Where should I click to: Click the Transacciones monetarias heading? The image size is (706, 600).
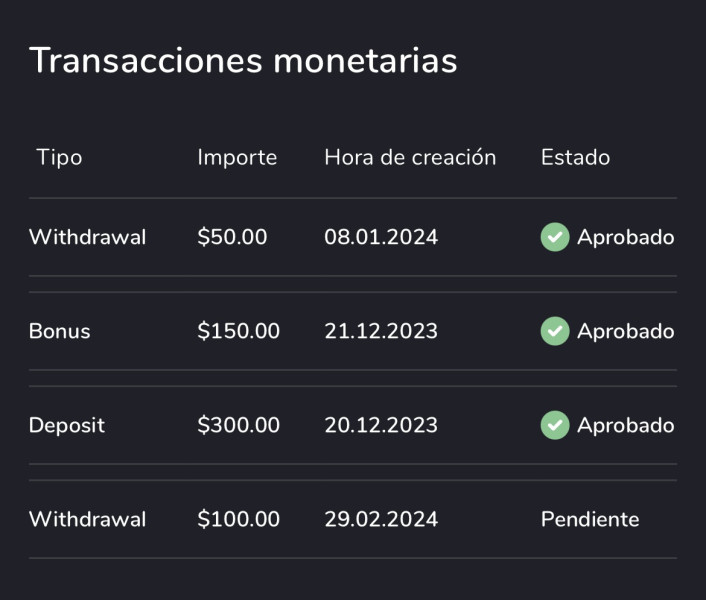[x=243, y=60]
